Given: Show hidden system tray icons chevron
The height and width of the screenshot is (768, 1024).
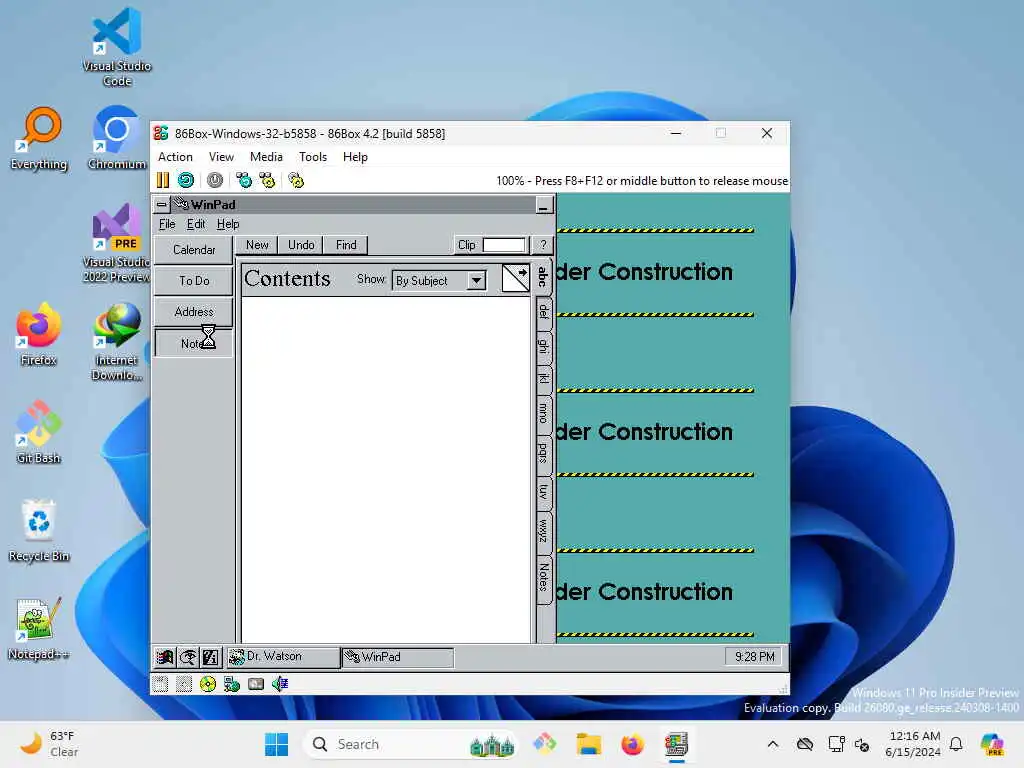Looking at the screenshot, I should (x=773, y=744).
